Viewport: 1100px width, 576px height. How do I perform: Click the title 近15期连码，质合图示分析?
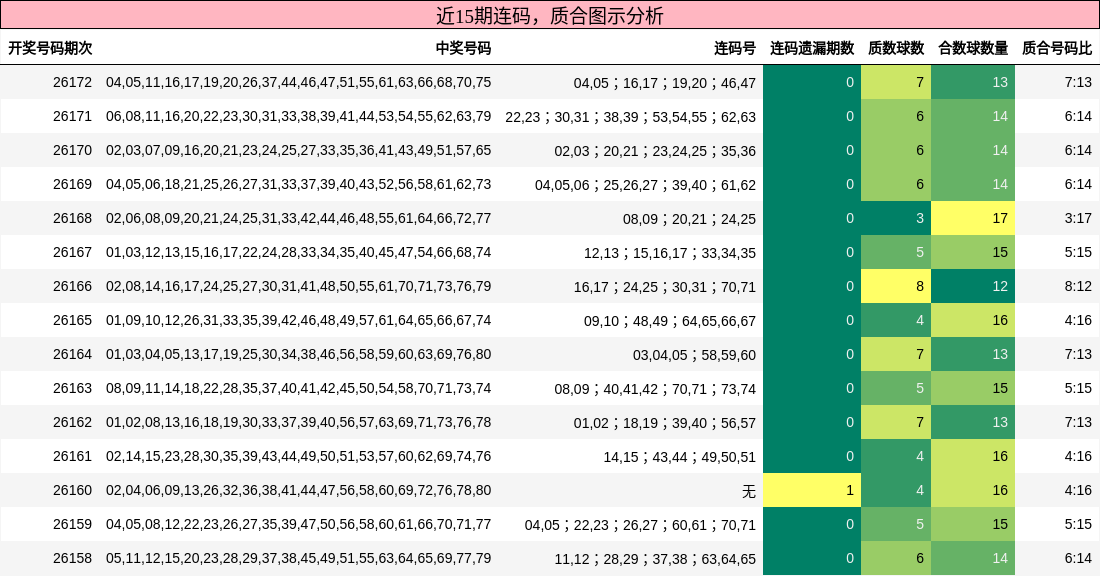coord(549,15)
